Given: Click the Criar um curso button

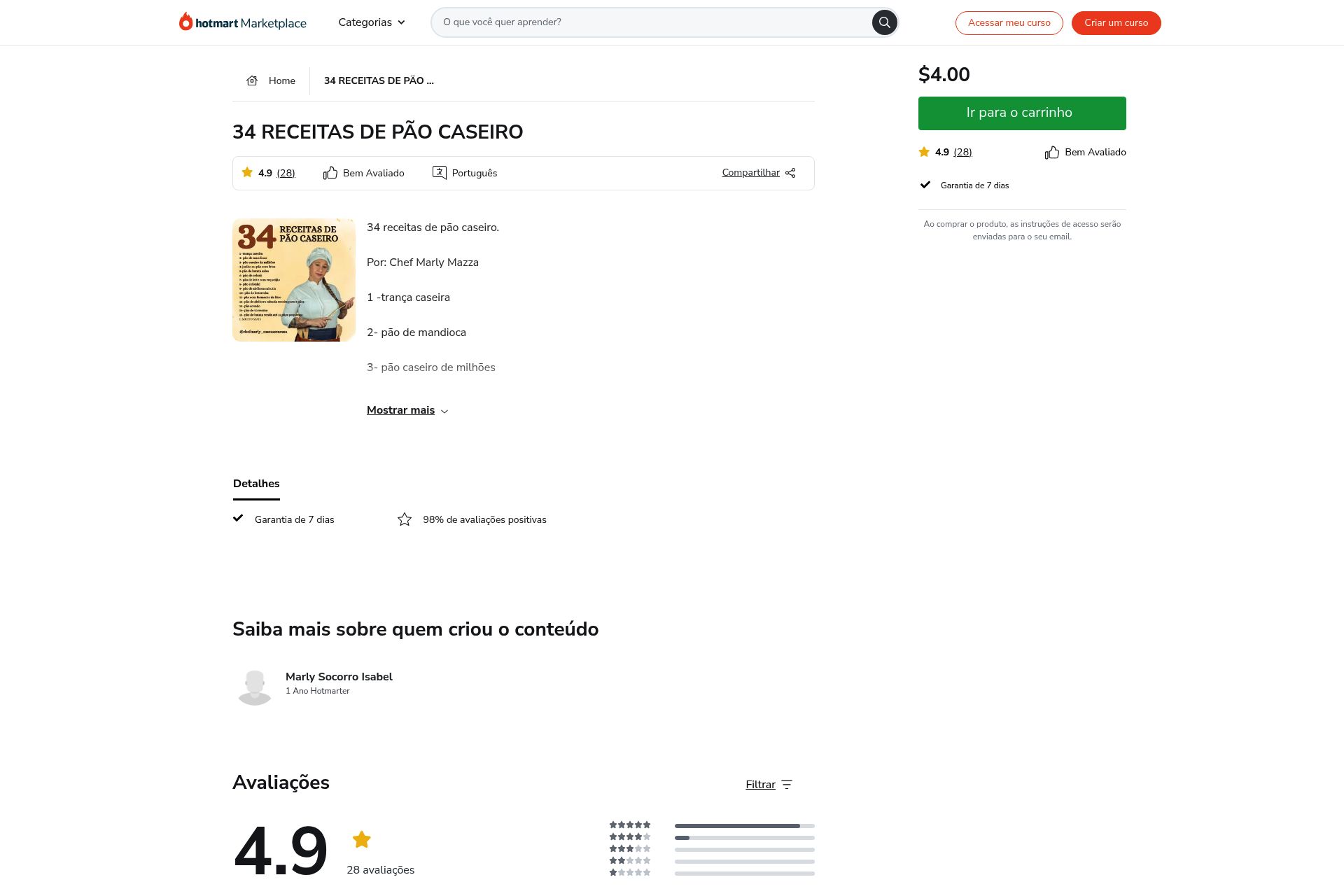Looking at the screenshot, I should click(1116, 23).
